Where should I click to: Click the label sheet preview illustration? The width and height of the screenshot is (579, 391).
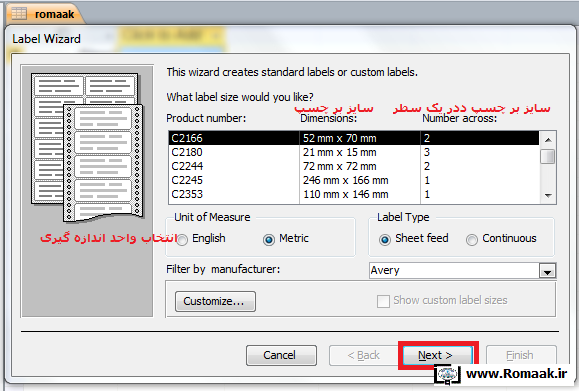pos(87,147)
